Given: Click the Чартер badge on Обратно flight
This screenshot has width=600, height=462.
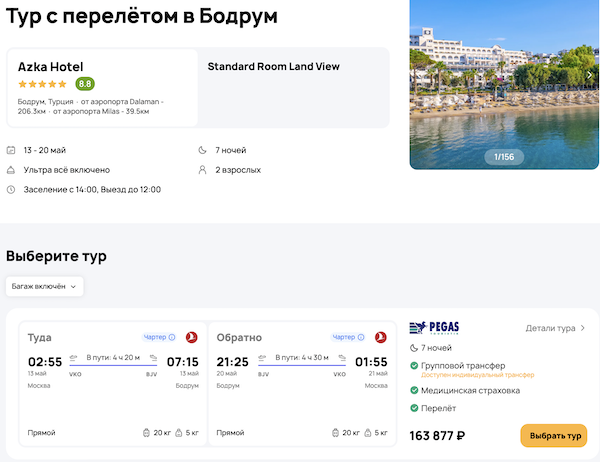Looking at the screenshot, I should pos(349,337).
